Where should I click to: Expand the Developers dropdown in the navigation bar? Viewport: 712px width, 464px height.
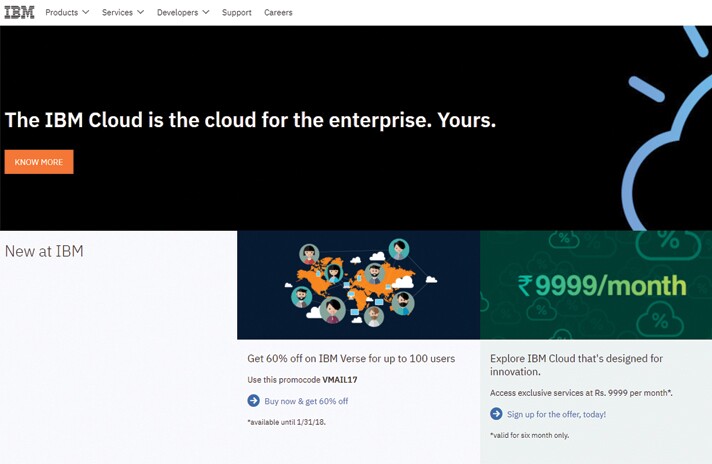tap(183, 13)
